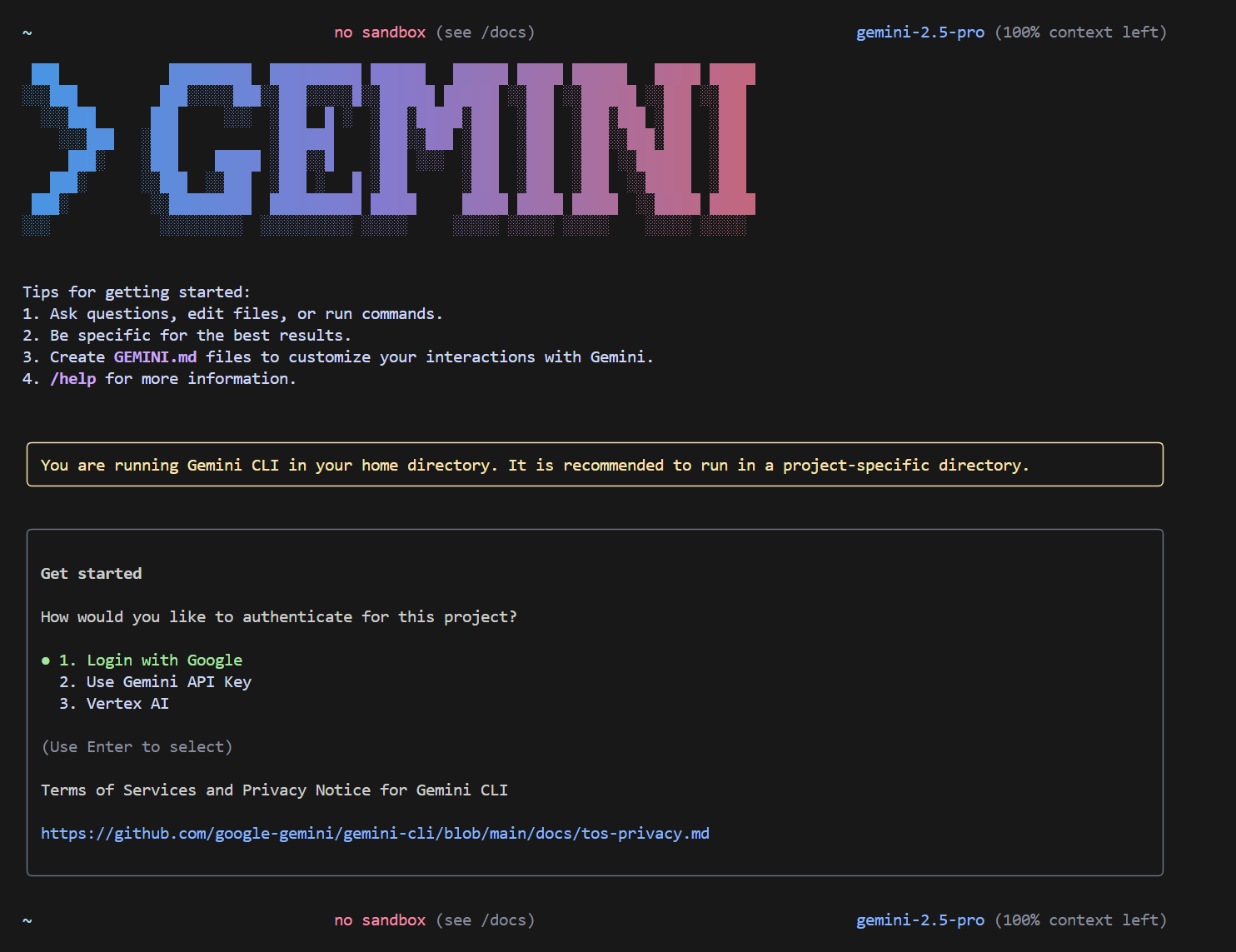Click the bottom tilde directory indicator
The image size is (1236, 952).
point(27,920)
